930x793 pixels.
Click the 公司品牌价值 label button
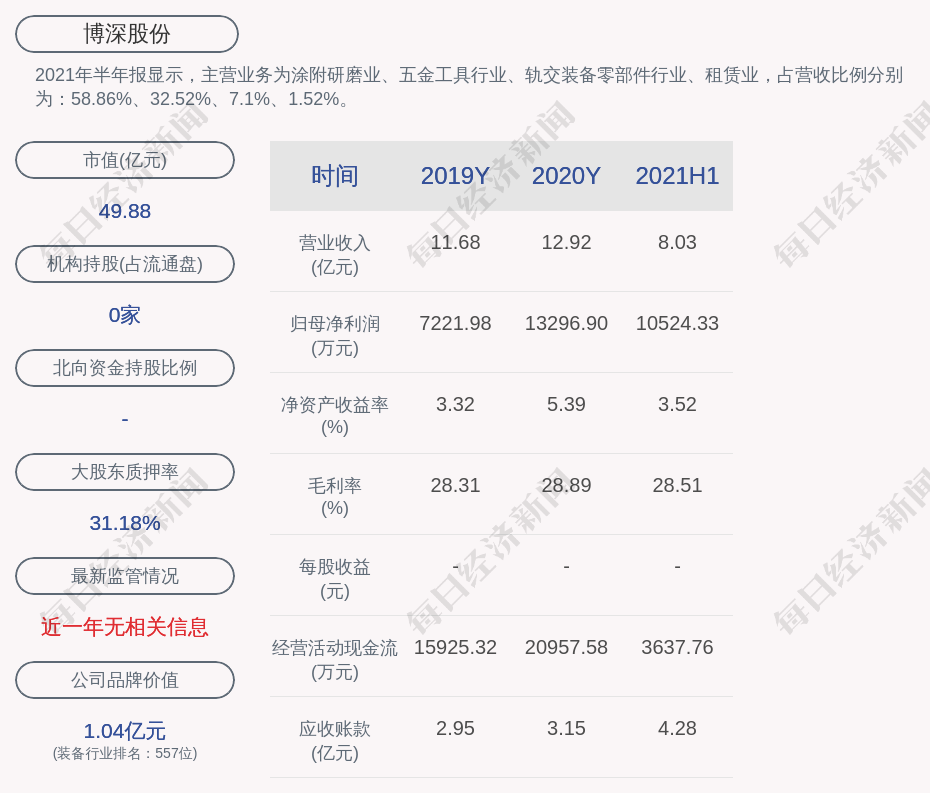pos(125,680)
